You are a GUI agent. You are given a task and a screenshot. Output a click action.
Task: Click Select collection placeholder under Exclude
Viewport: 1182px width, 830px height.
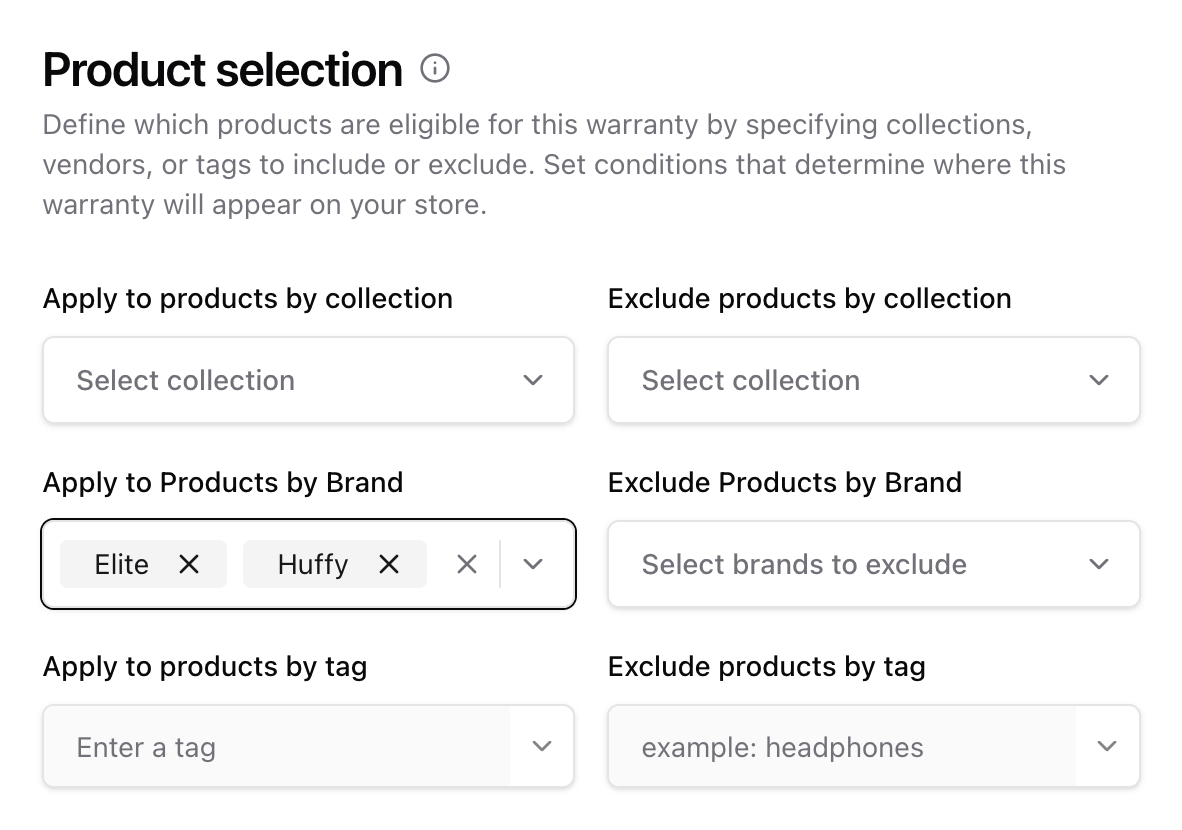coord(751,381)
